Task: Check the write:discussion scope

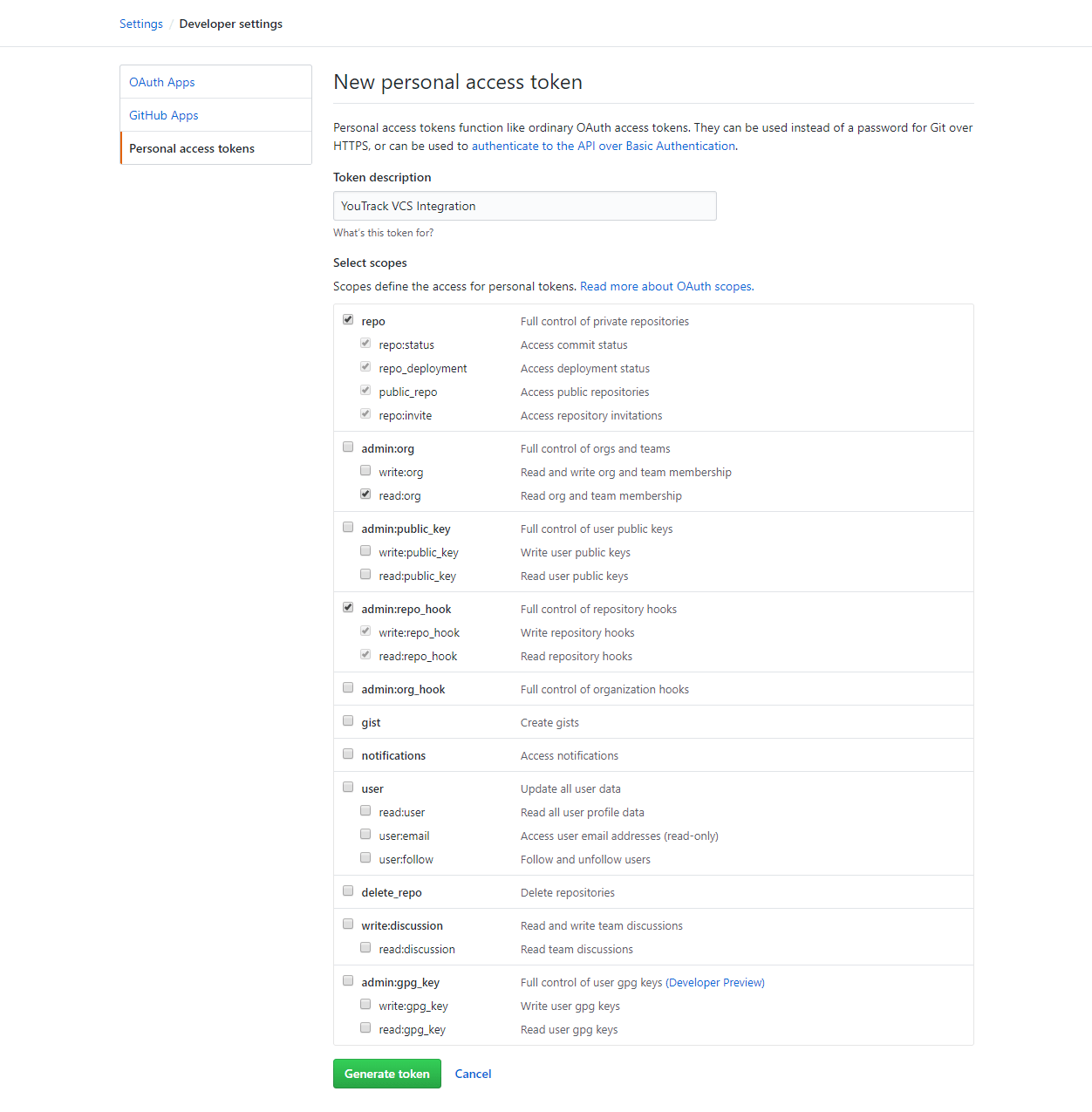Action: click(348, 923)
